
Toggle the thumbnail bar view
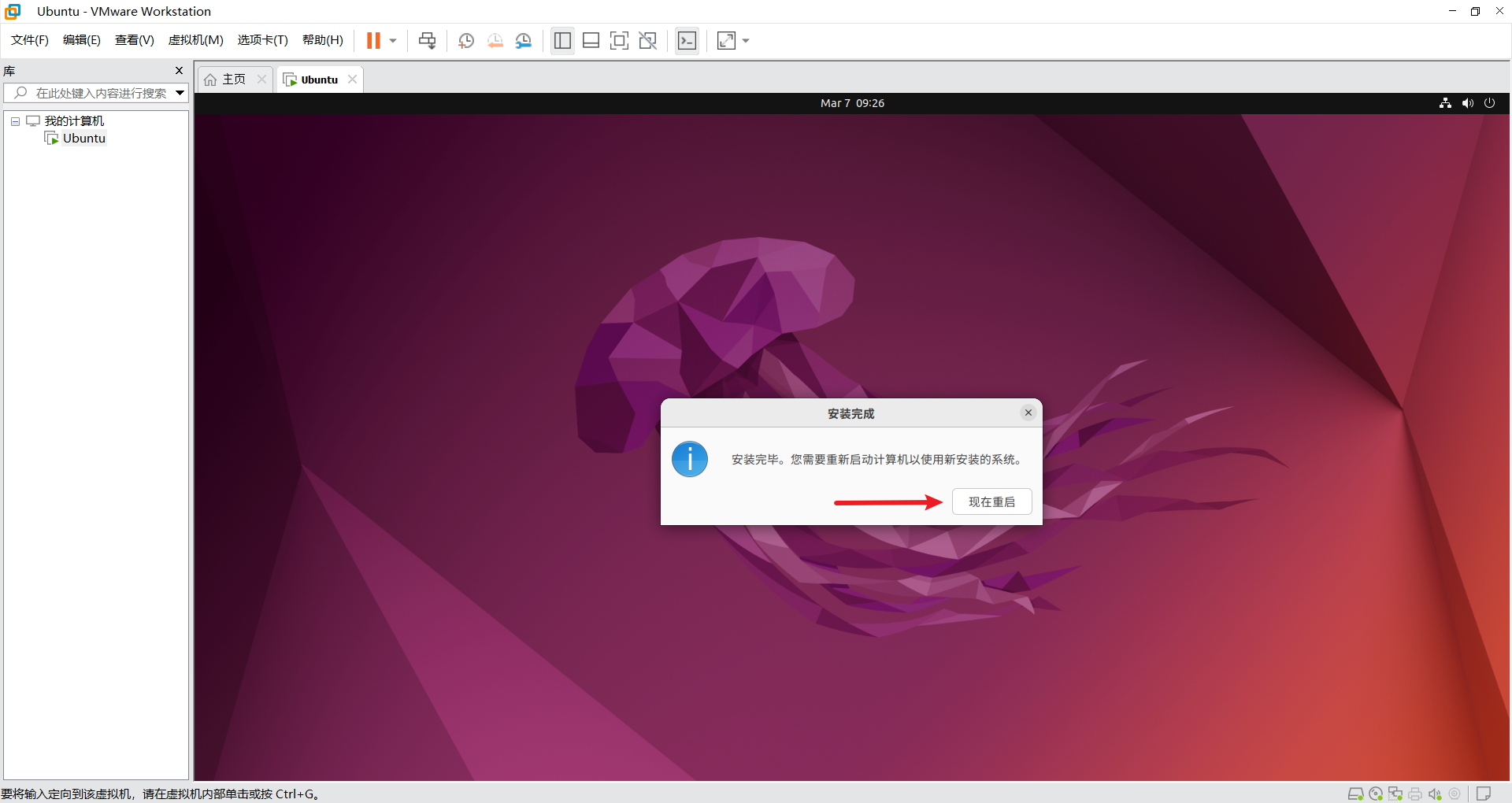coord(591,41)
